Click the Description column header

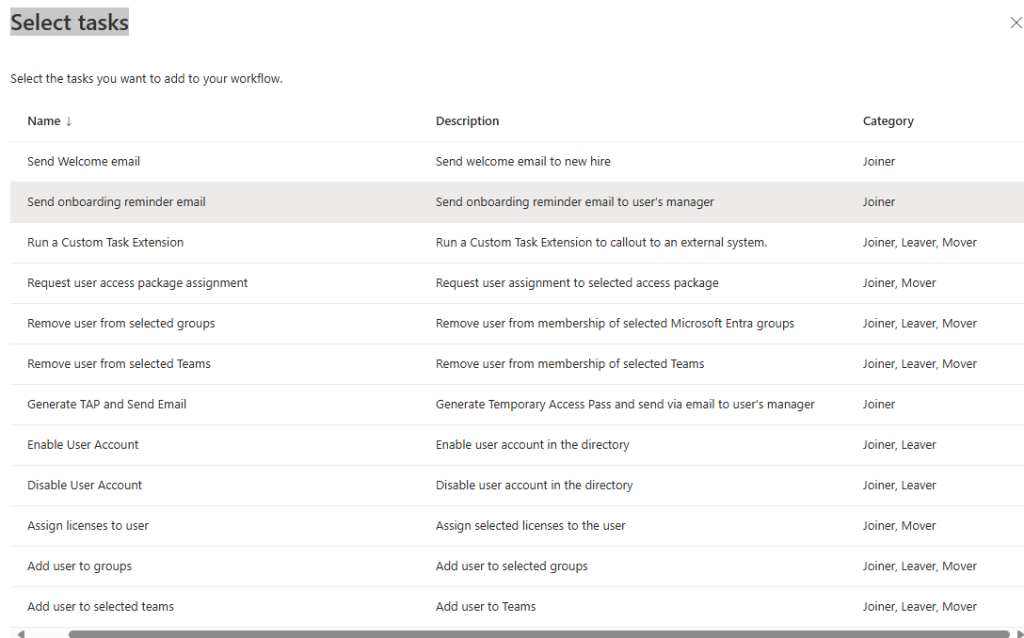[x=467, y=121]
